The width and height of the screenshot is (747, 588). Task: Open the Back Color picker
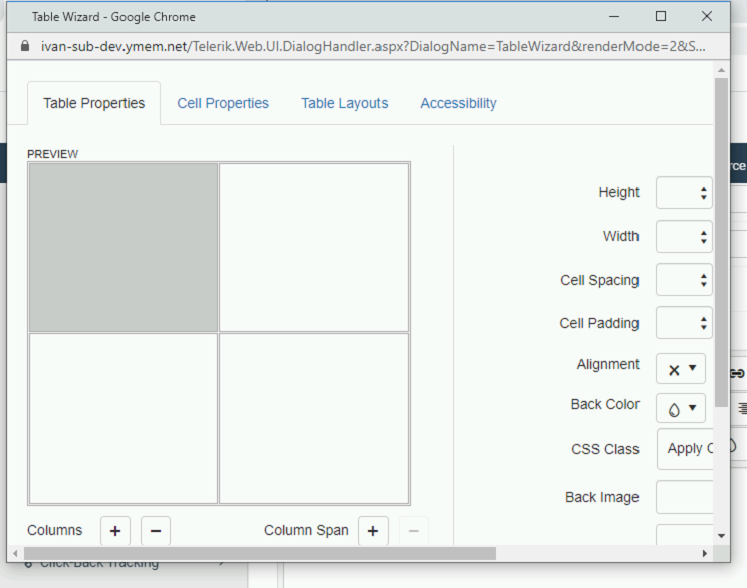tap(681, 409)
